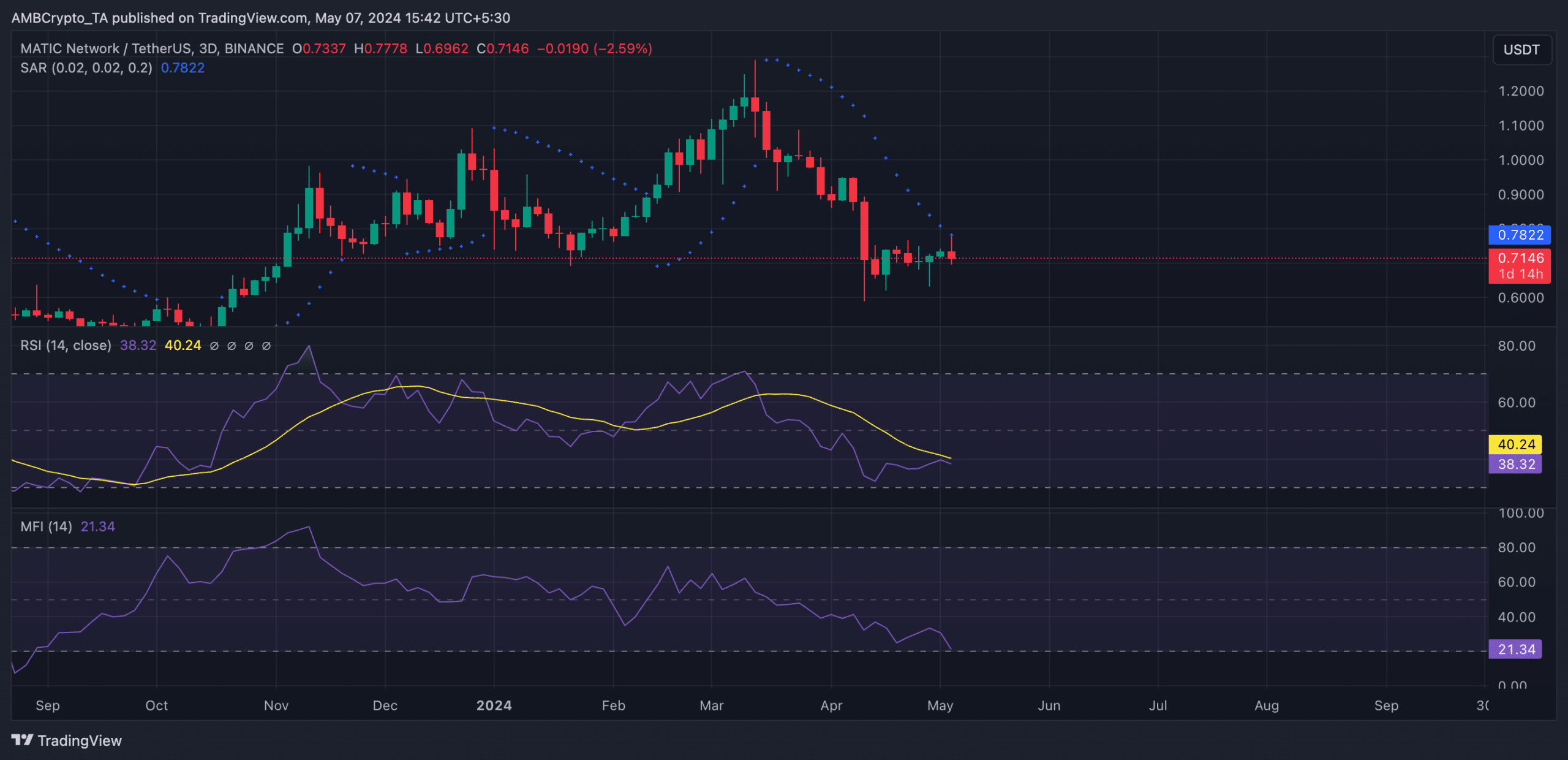Screen dimensions: 1568x760
Task: Select the MFI (14) indicator label
Action: 46,526
